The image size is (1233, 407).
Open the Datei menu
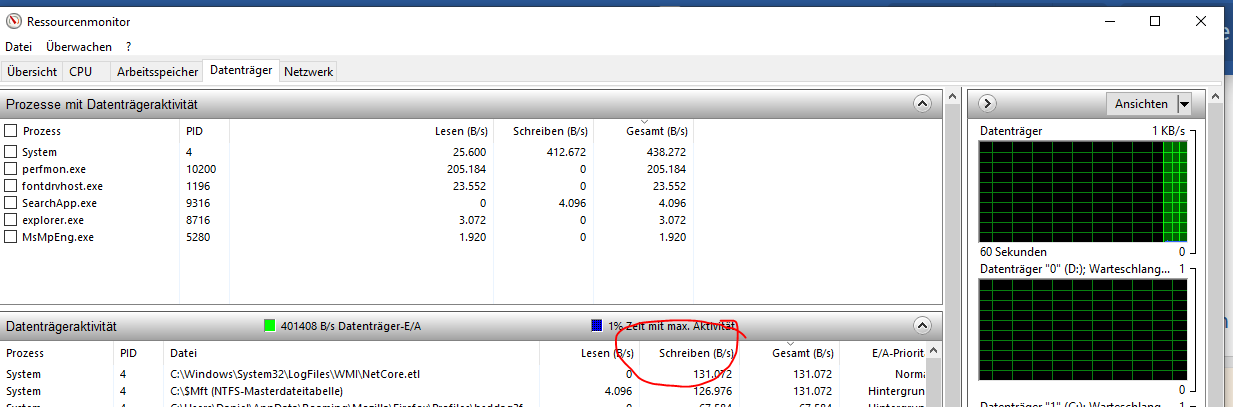[18, 47]
